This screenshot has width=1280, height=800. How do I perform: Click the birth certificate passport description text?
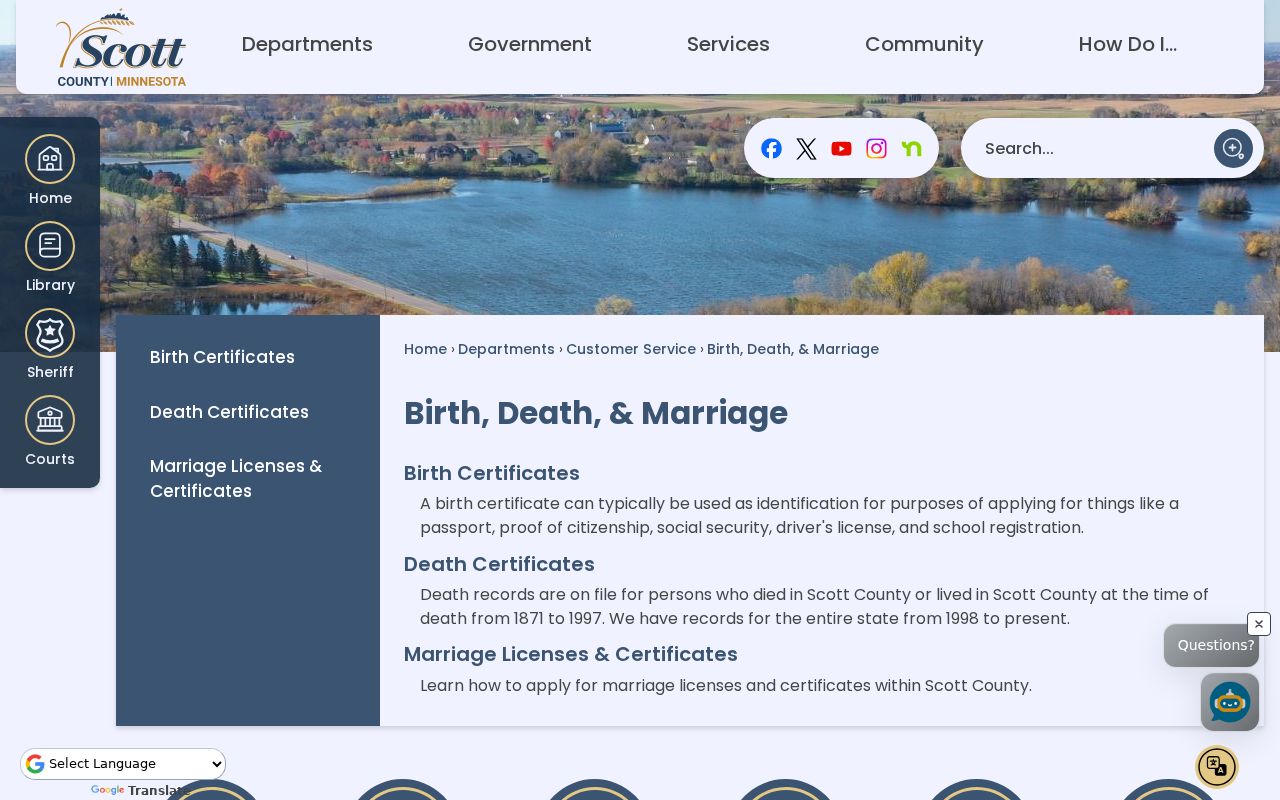(x=800, y=516)
